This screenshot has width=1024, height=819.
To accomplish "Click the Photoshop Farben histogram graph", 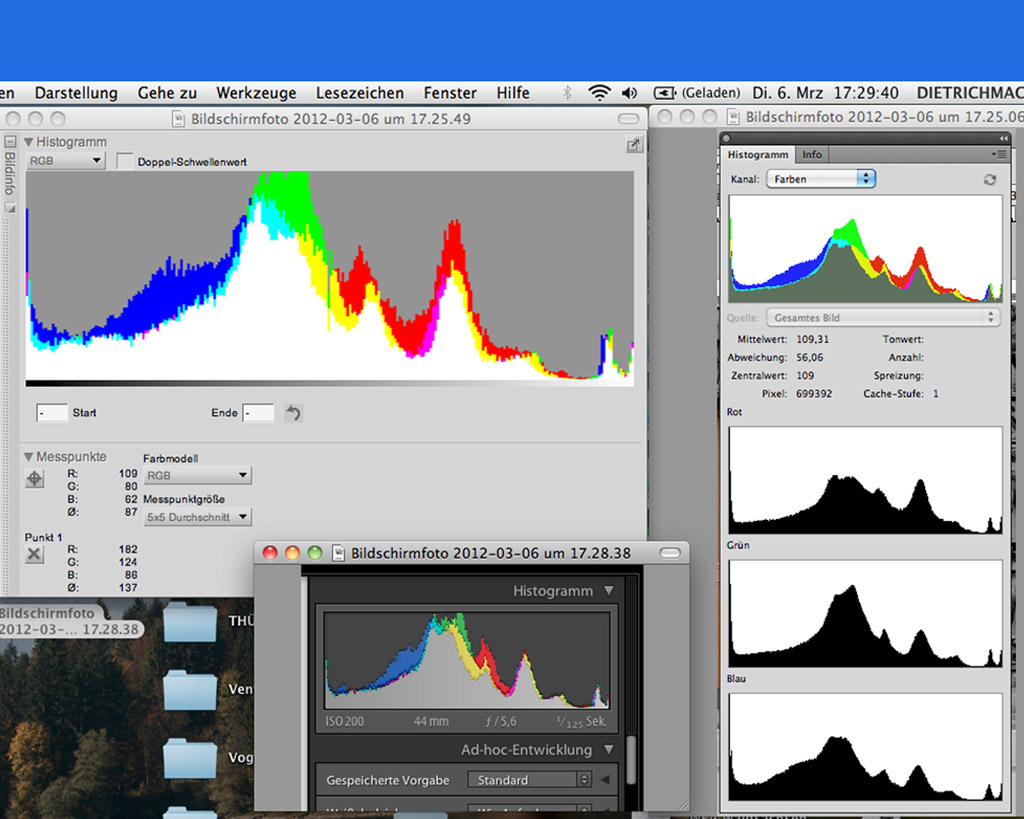I will pyautogui.click(x=865, y=249).
